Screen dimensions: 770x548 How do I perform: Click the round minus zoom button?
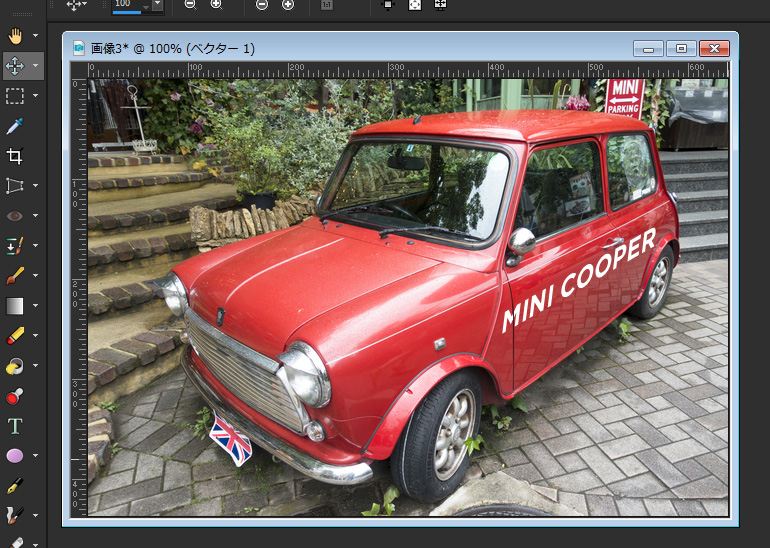point(262,5)
